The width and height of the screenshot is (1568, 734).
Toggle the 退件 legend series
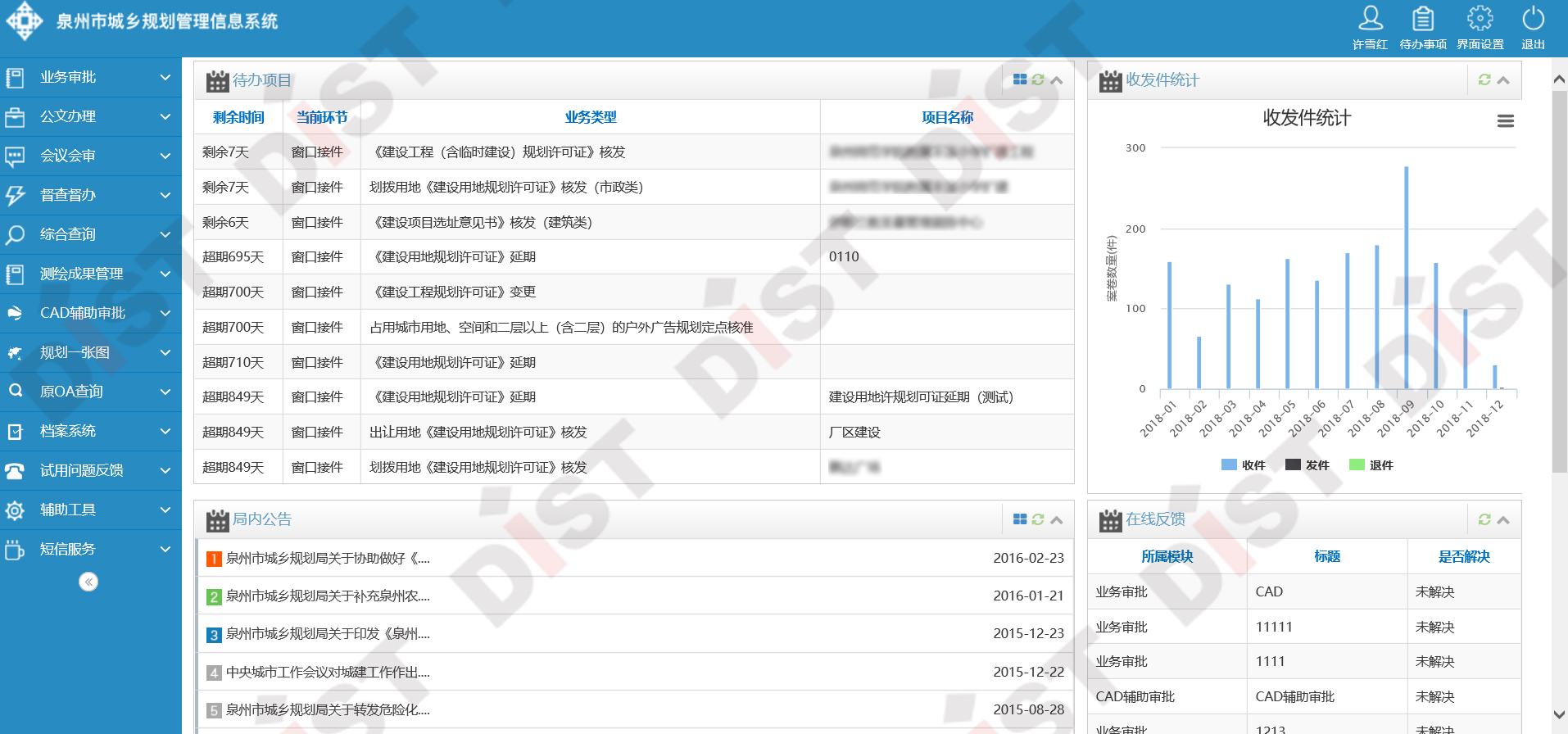pyautogui.click(x=1371, y=465)
